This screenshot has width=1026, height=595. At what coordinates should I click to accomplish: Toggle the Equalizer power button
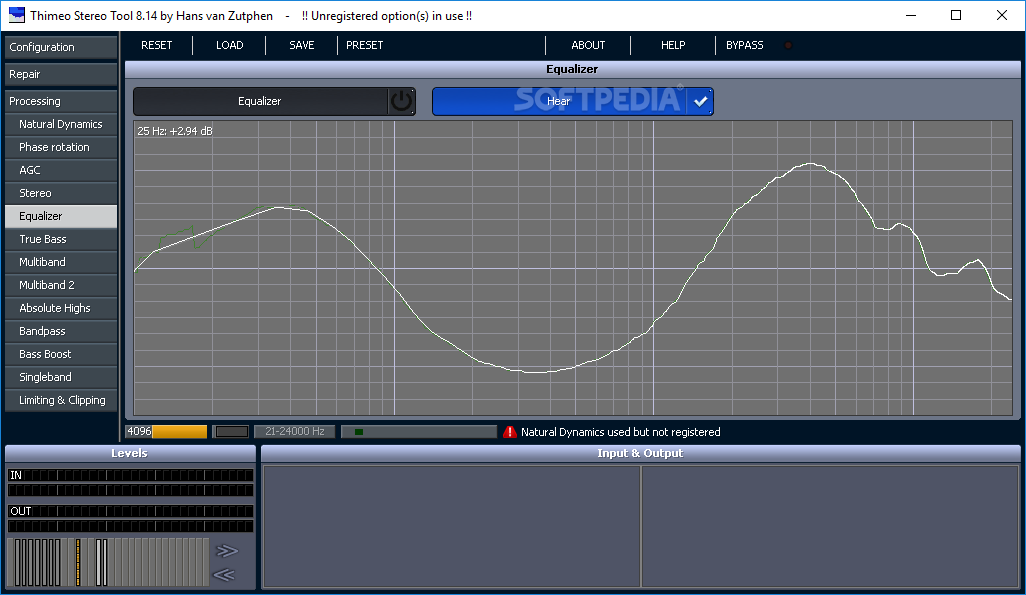pyautogui.click(x=402, y=101)
